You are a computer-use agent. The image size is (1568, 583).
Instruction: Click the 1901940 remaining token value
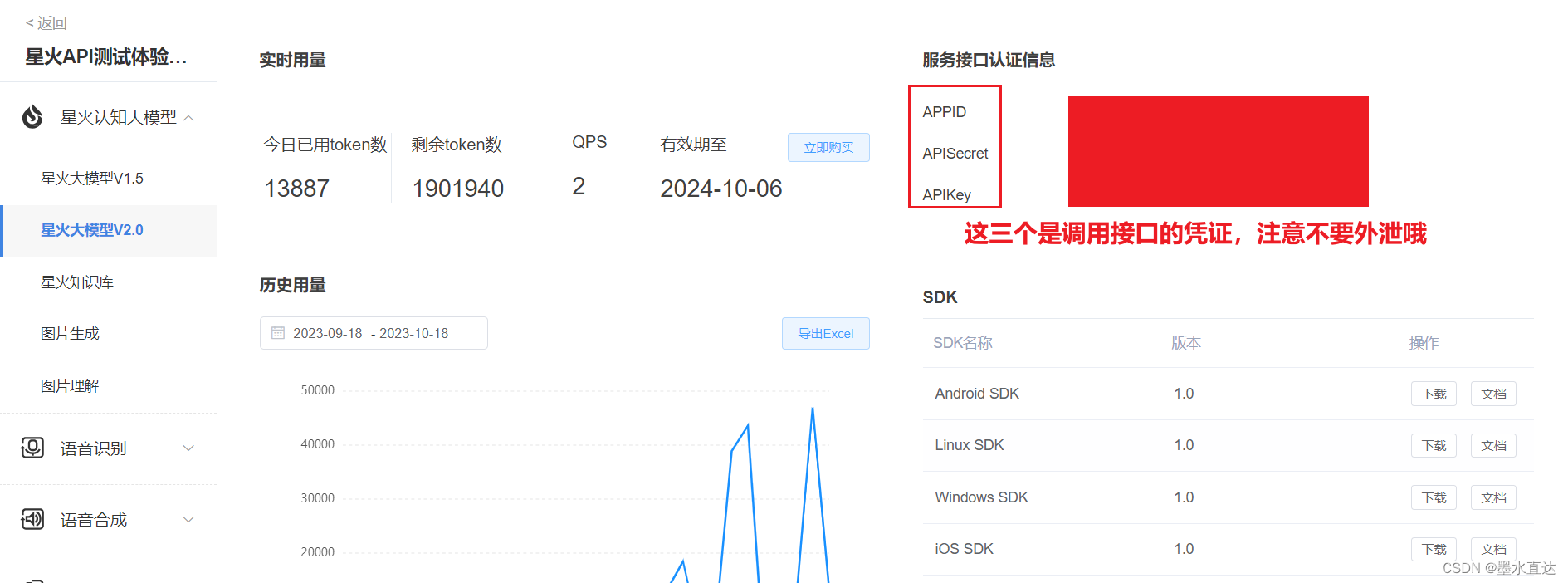tap(458, 189)
